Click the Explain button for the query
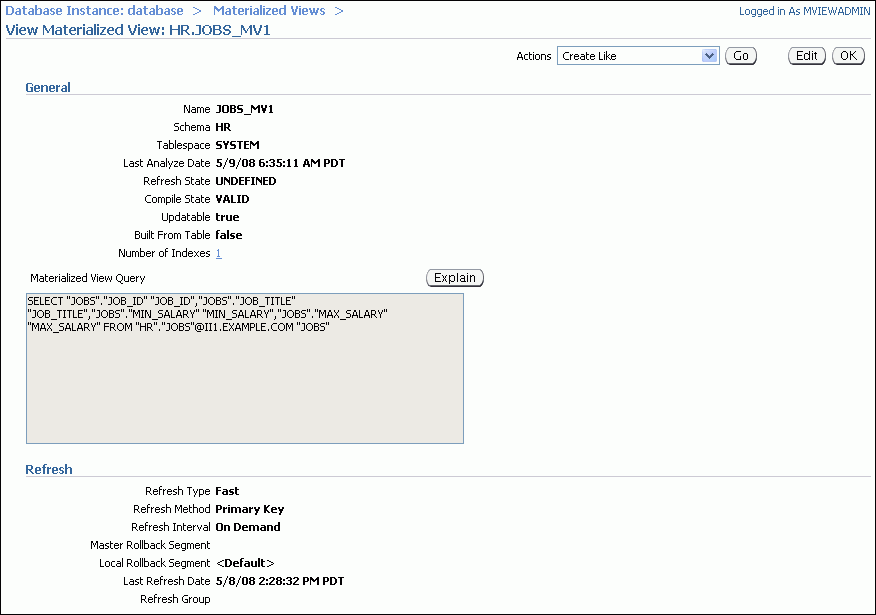The width and height of the screenshot is (876, 615). coord(454,277)
